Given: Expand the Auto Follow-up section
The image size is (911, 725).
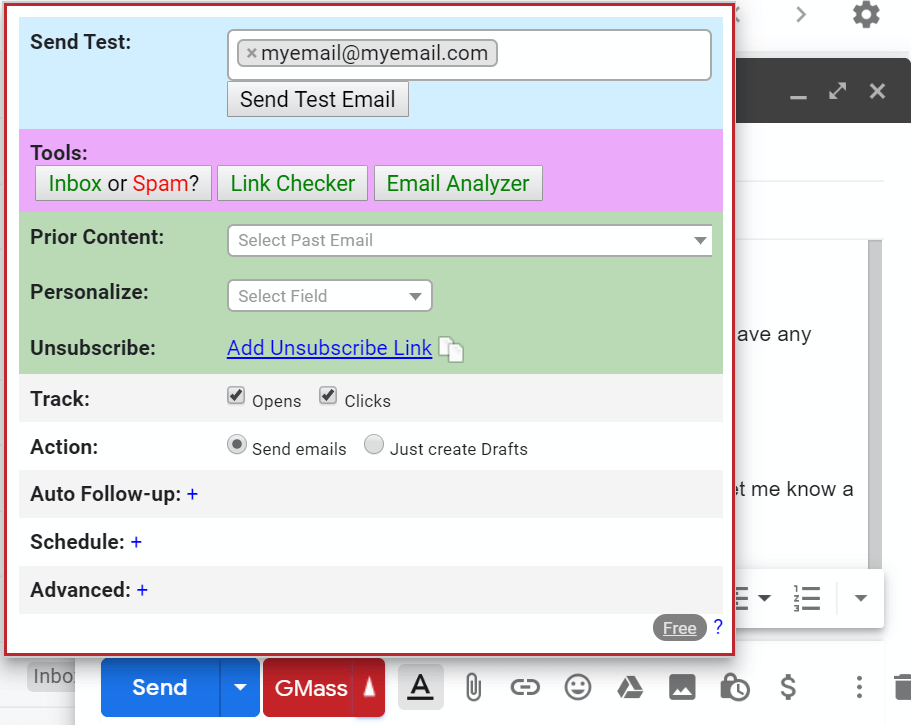Looking at the screenshot, I should (x=192, y=494).
